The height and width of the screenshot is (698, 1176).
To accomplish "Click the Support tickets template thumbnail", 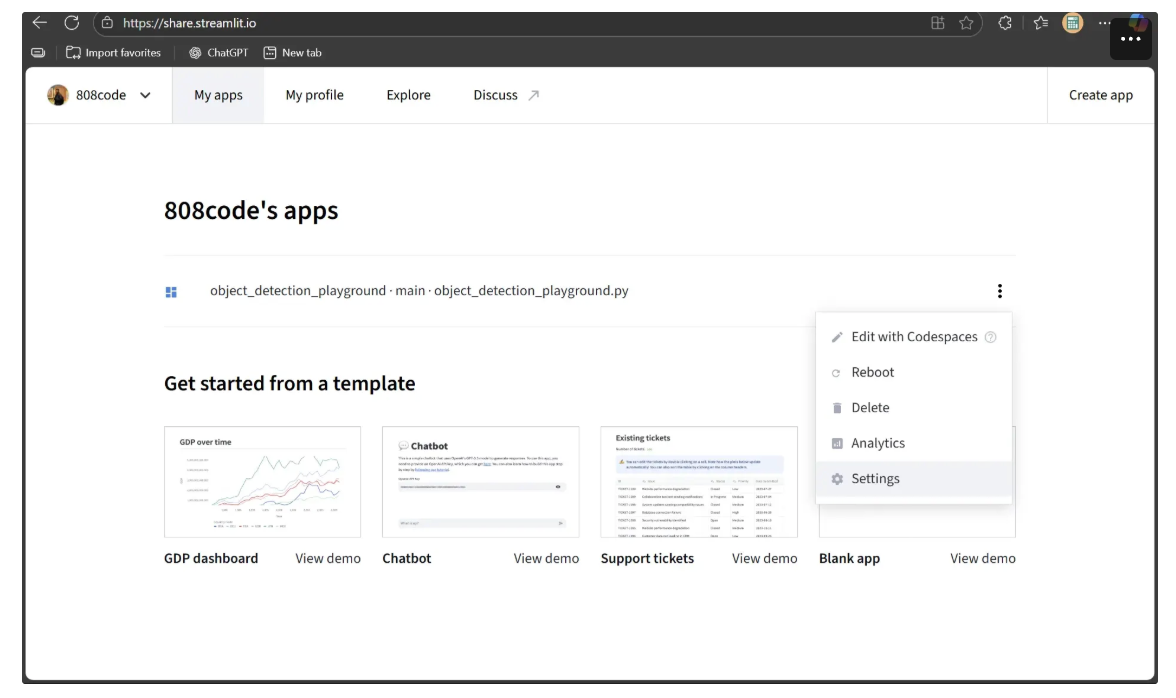I will [699, 481].
